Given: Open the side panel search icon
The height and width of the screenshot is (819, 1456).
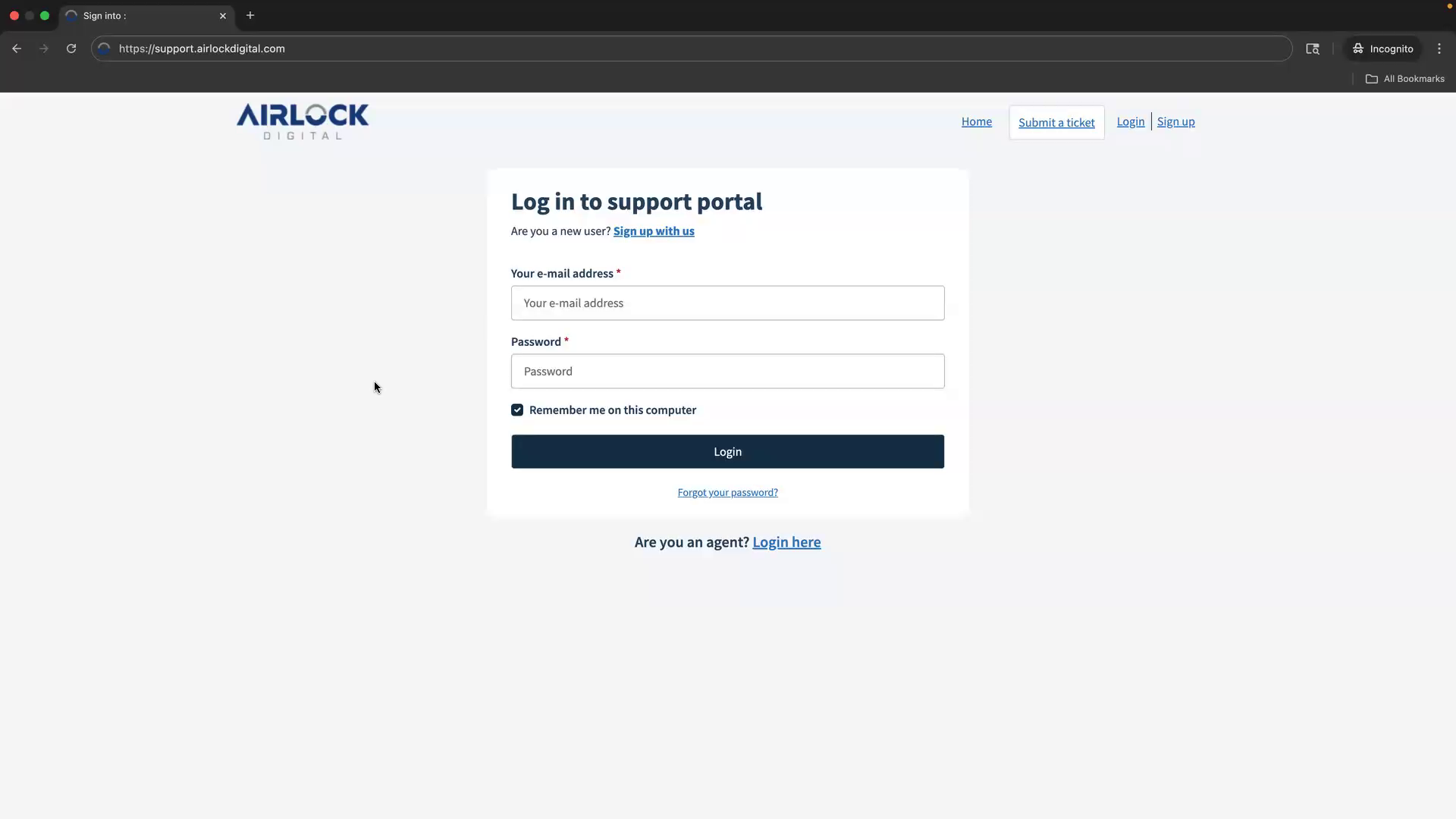Looking at the screenshot, I should click(1312, 48).
